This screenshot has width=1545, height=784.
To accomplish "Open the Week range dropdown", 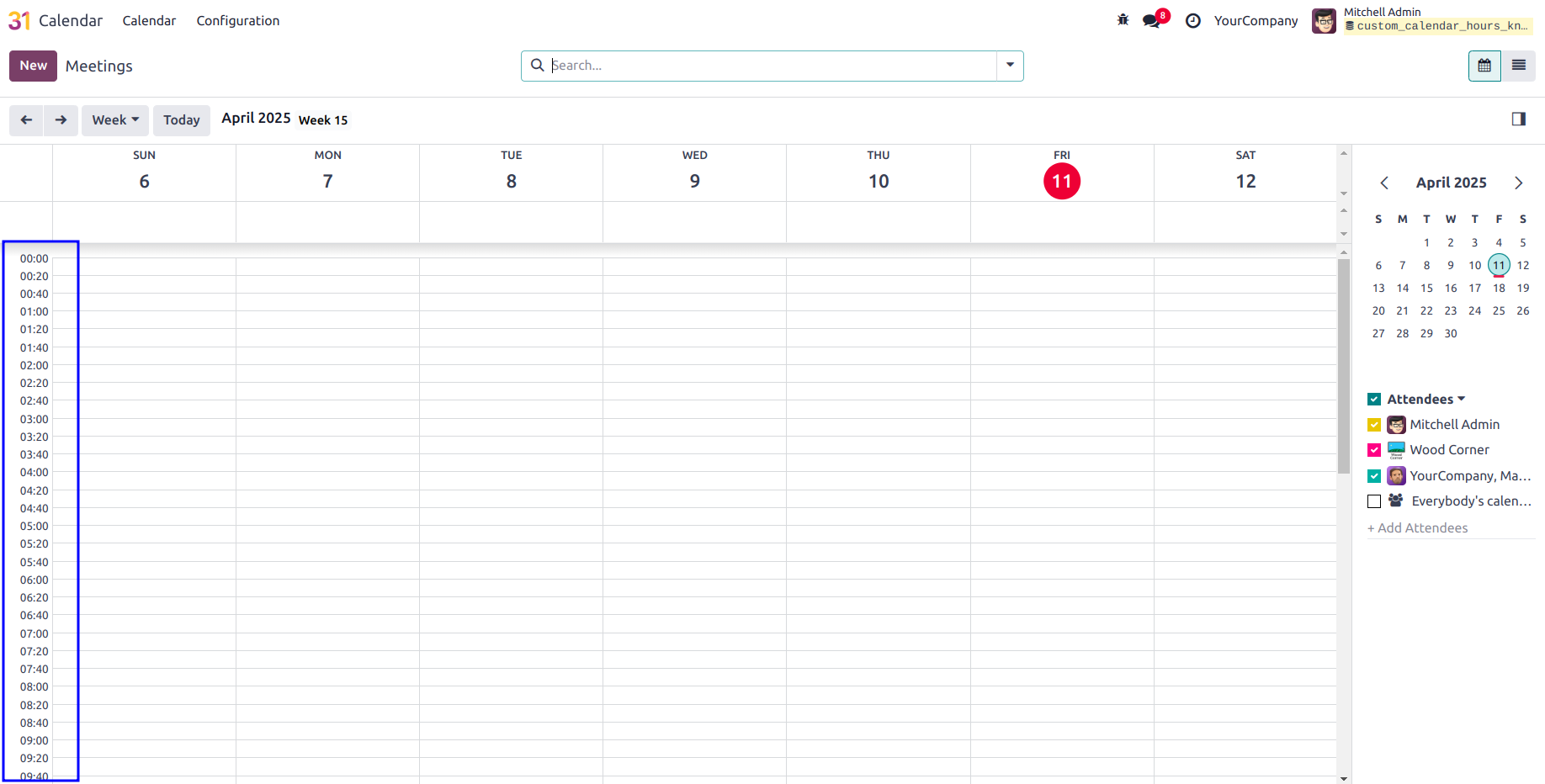I will (115, 120).
